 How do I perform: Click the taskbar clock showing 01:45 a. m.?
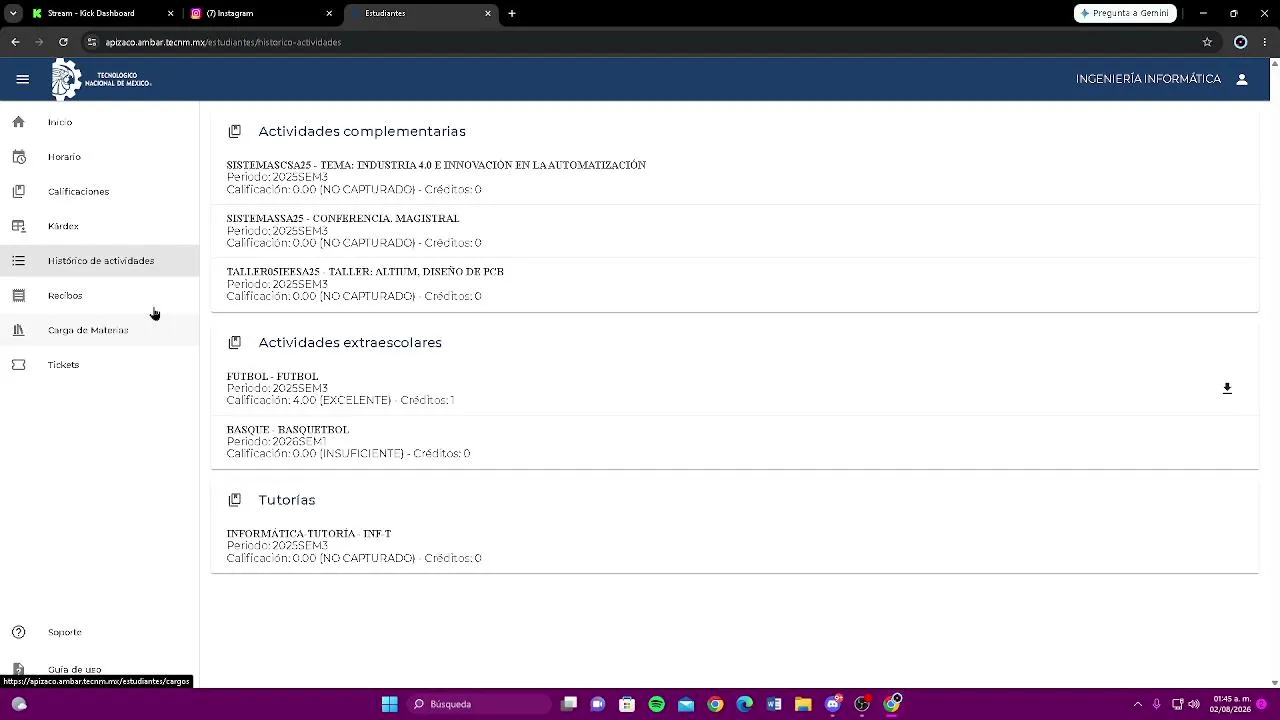pyautogui.click(x=1232, y=704)
